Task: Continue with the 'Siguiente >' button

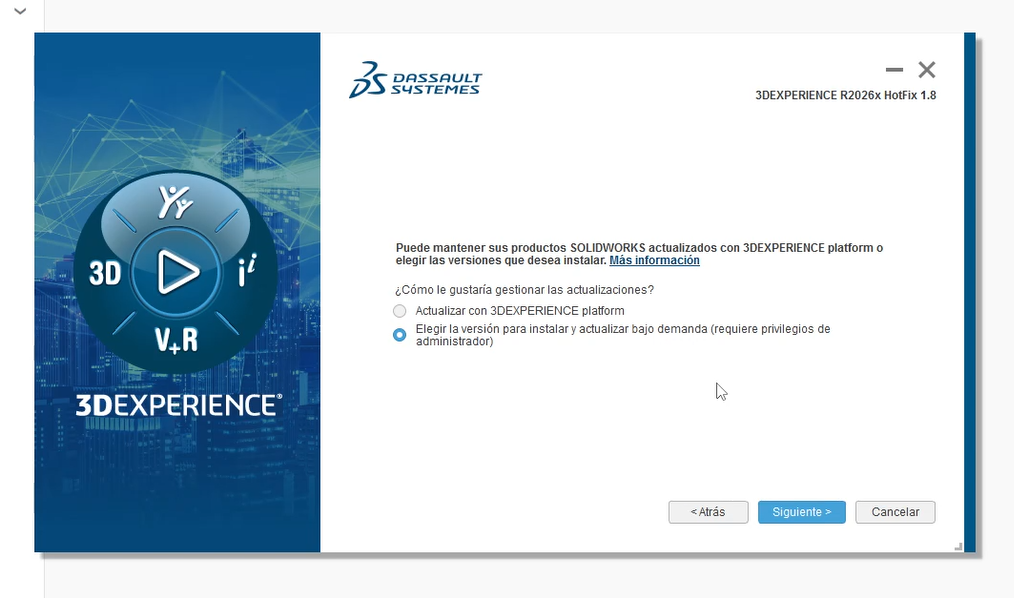Action: point(801,512)
